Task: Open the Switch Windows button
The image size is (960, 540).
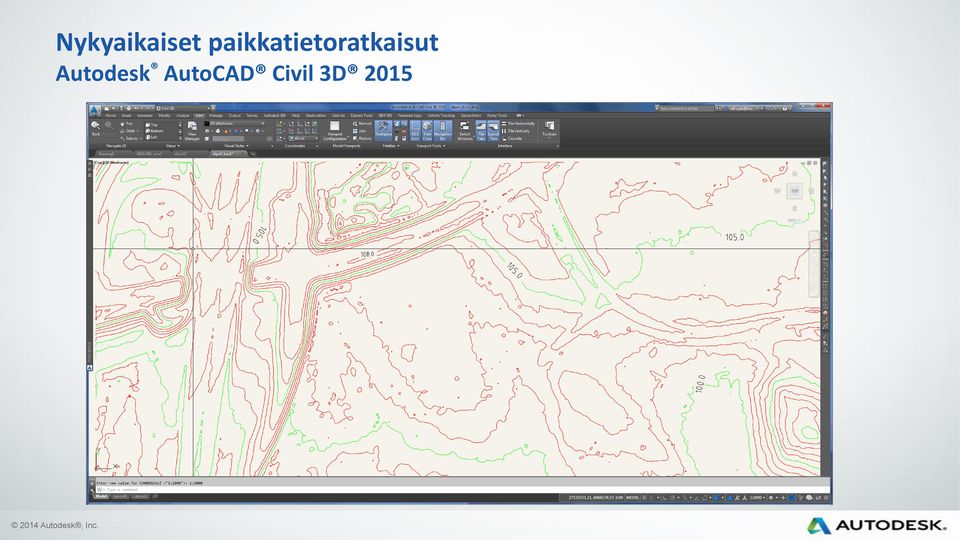Action: click(465, 131)
